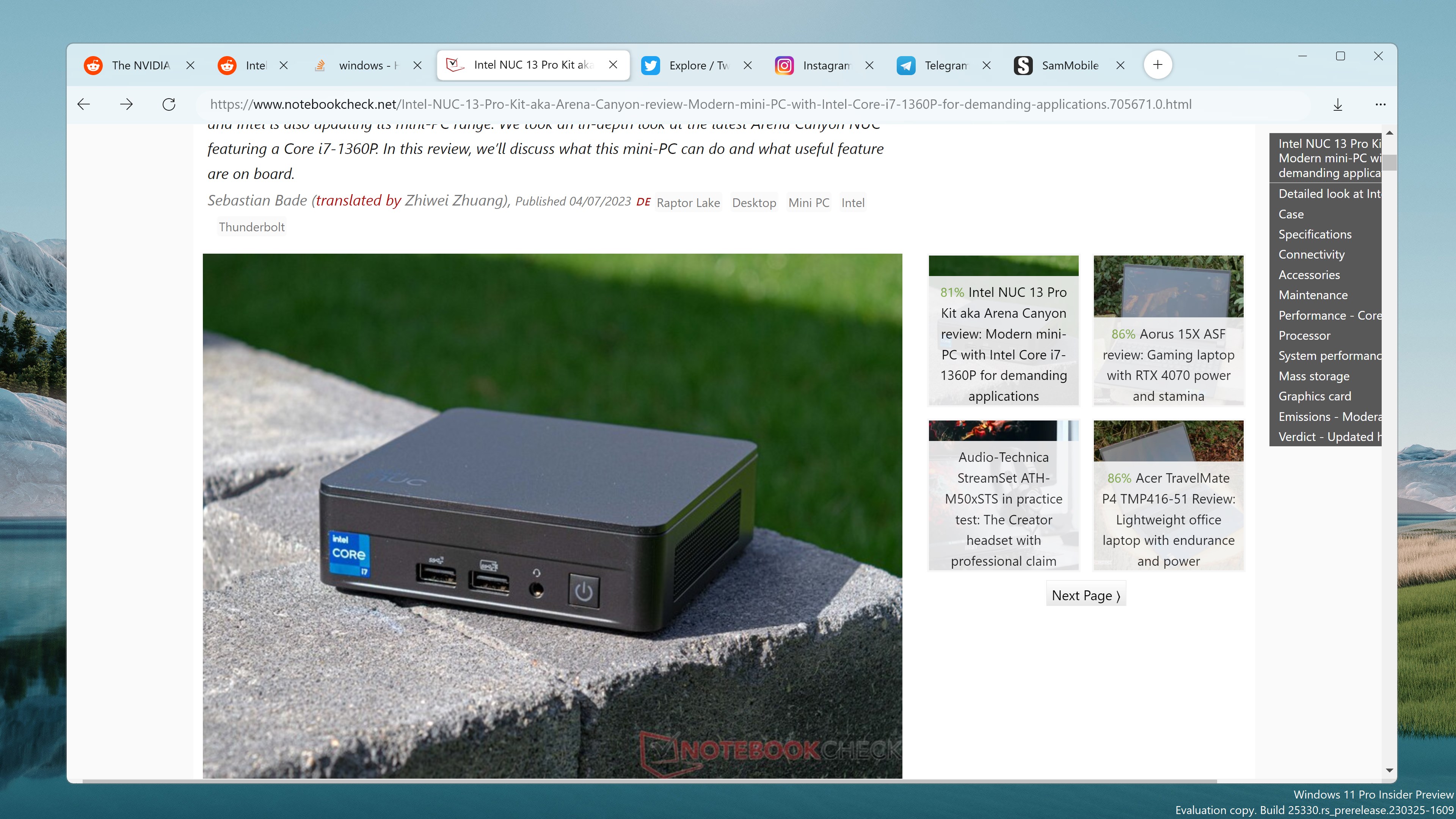Open the Raptor Lake tag

coord(688,203)
